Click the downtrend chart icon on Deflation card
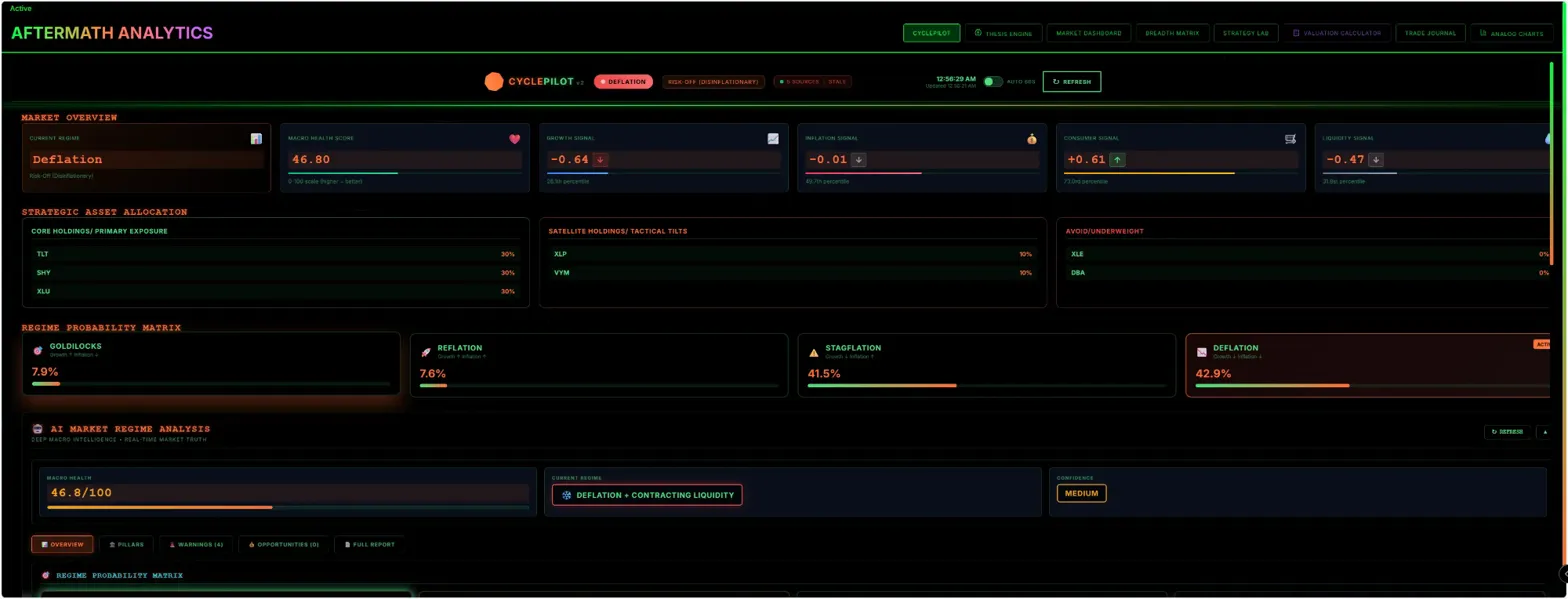The image size is (1568, 599). (1201, 352)
